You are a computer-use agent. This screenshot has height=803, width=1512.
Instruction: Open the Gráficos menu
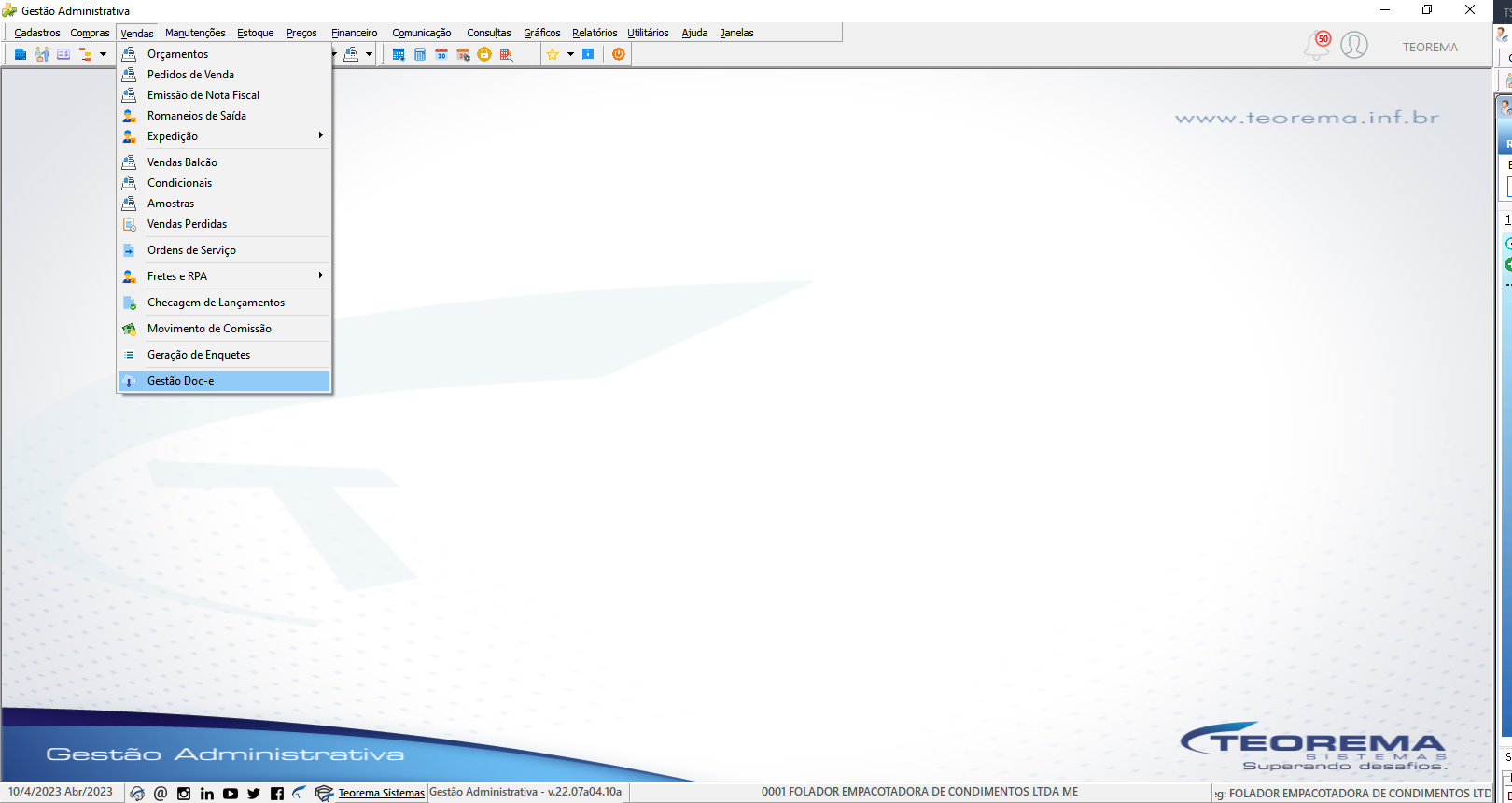click(542, 33)
